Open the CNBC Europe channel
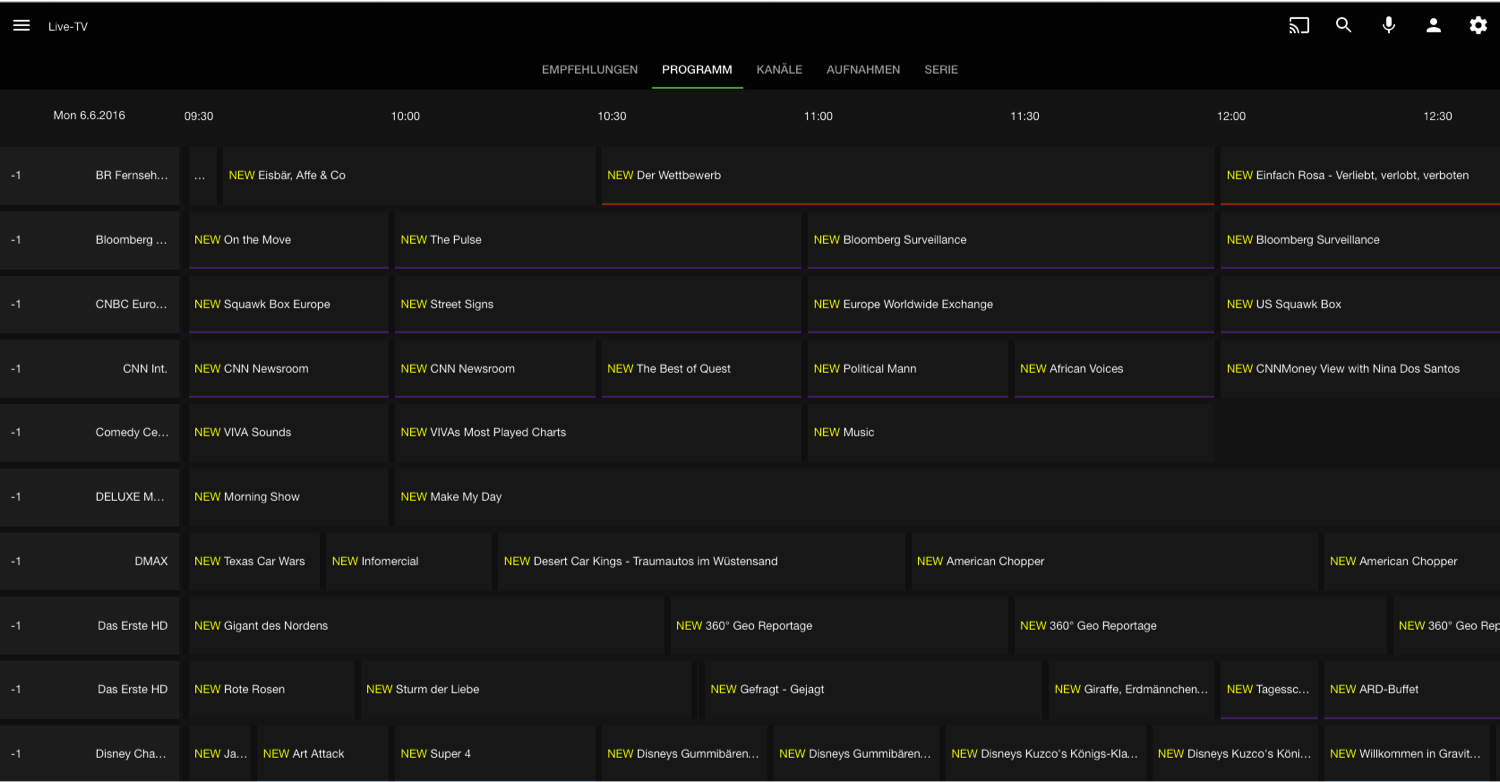 [x=89, y=304]
